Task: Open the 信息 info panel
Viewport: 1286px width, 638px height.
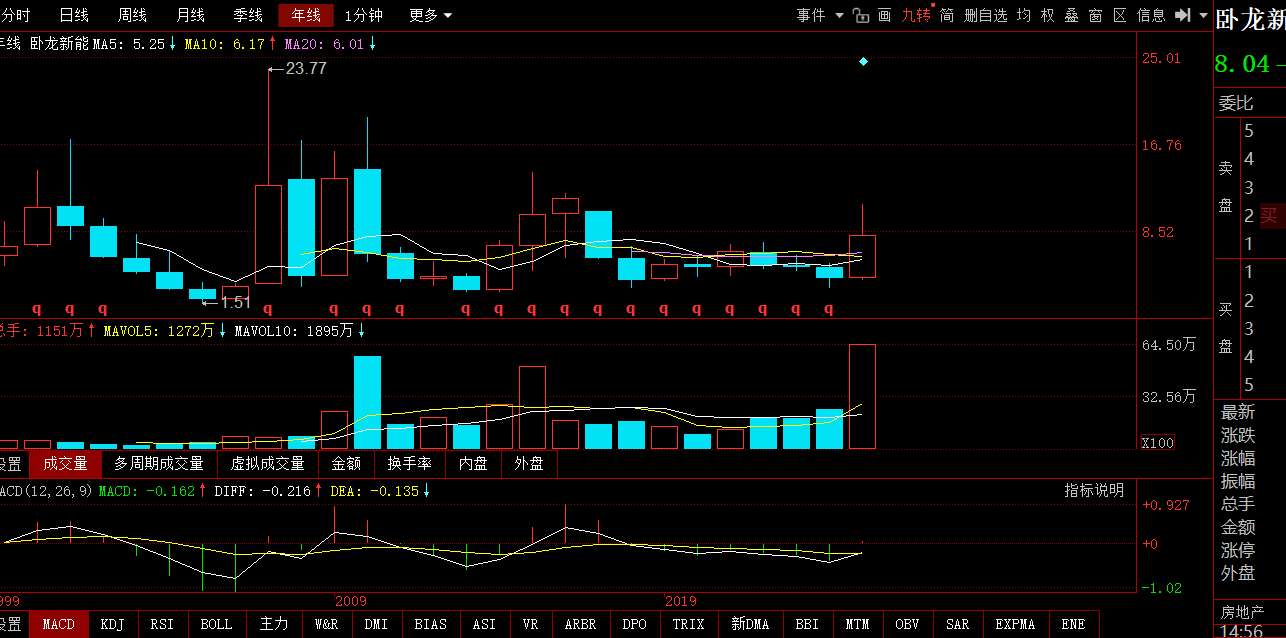Action: point(1151,15)
